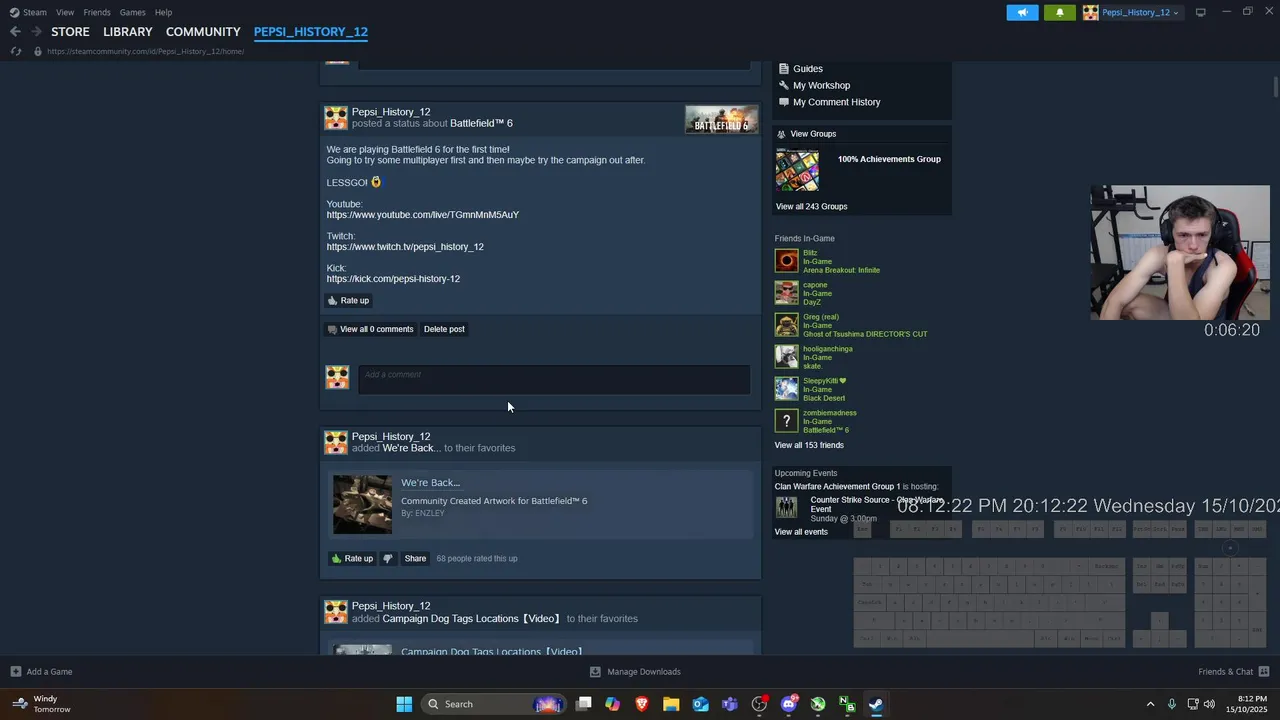
Task: Open the Steam notifications bell
Action: tap(1060, 12)
